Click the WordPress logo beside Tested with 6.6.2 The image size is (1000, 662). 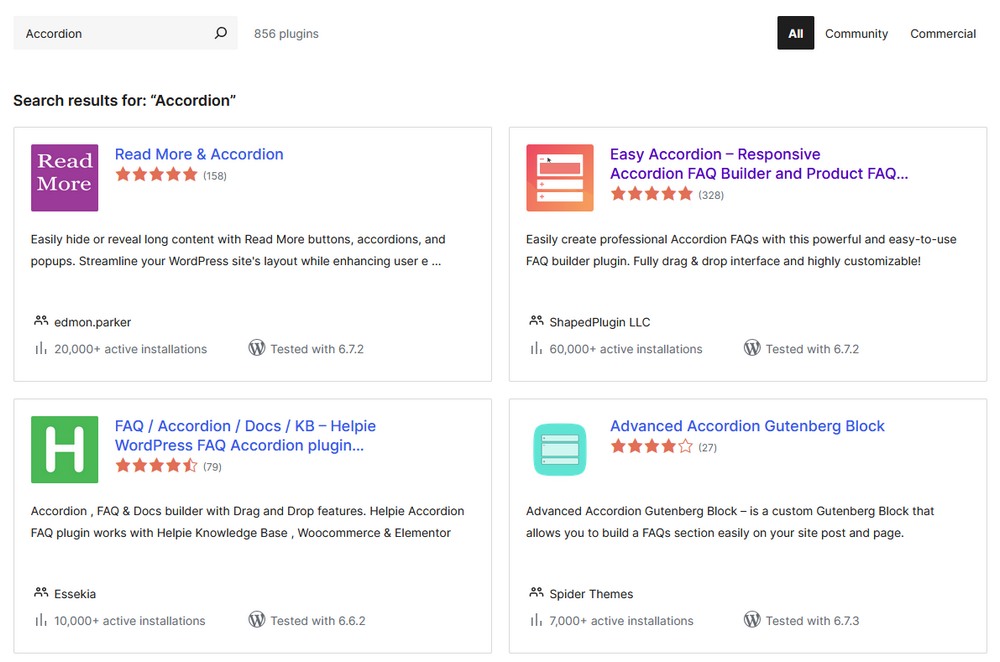point(256,619)
